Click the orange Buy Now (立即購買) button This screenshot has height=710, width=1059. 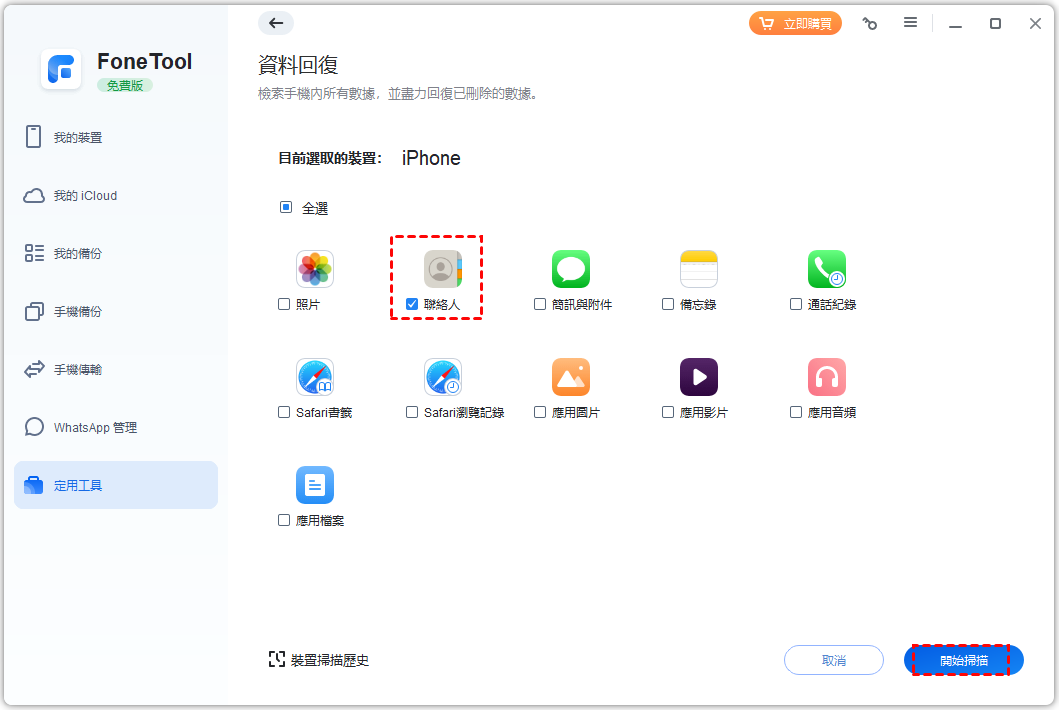pyautogui.click(x=795, y=23)
